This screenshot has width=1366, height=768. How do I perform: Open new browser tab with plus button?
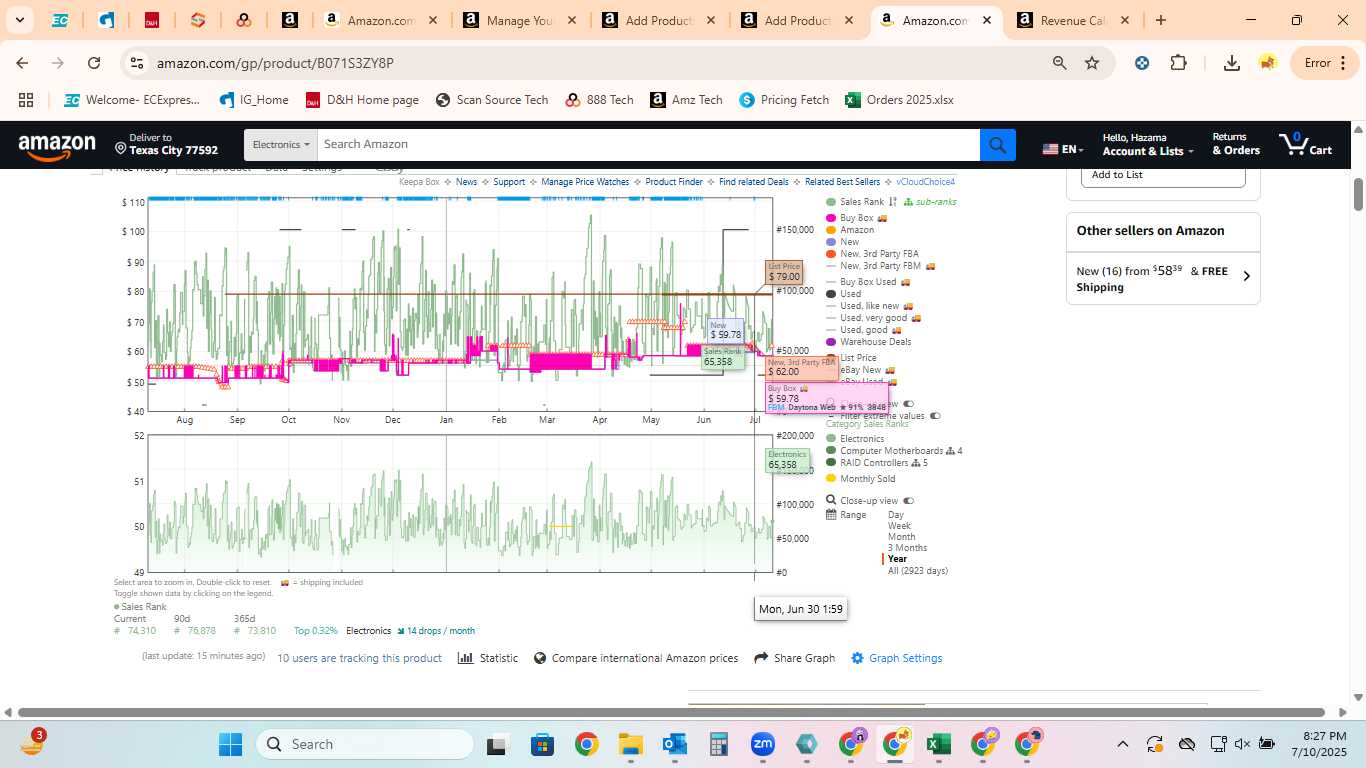click(x=1160, y=20)
